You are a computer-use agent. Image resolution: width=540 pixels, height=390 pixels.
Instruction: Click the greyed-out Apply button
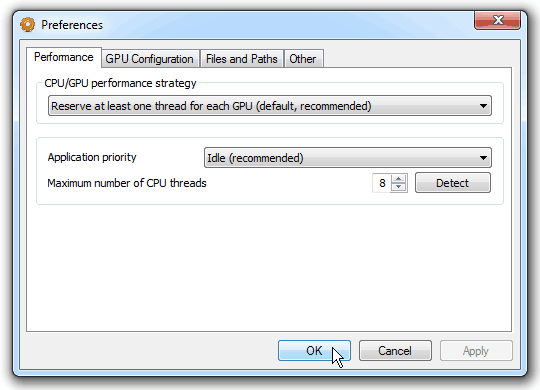coord(476,351)
